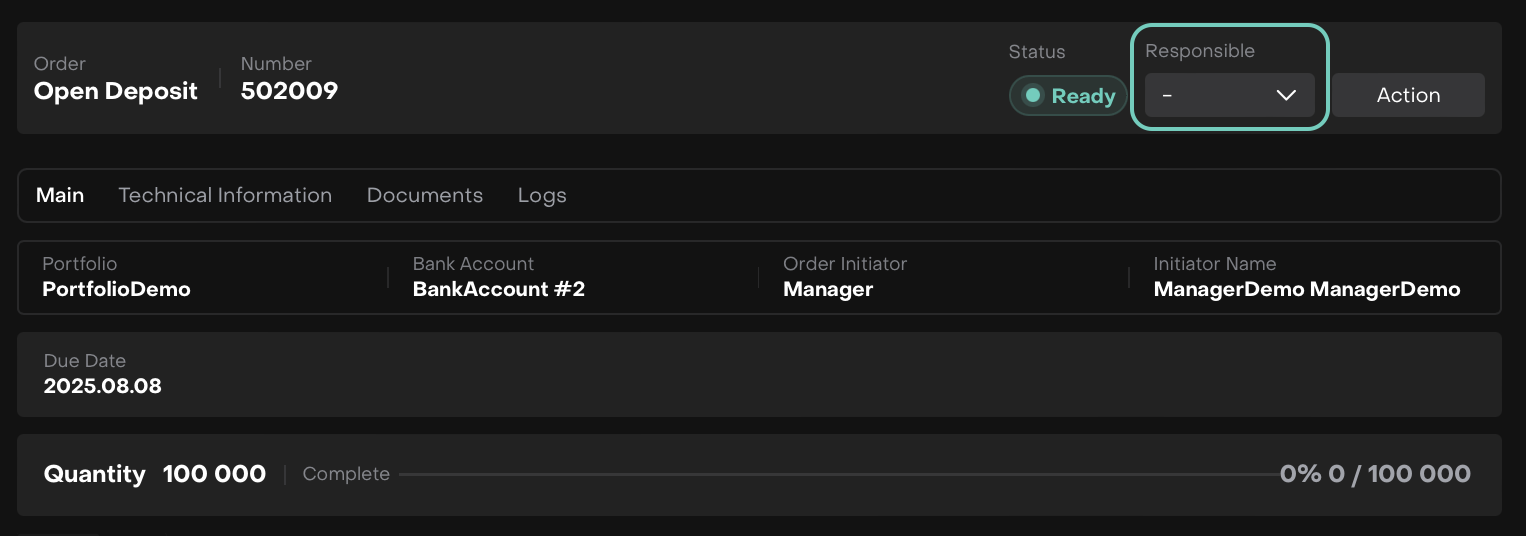Viewport: 1526px width, 536px height.
Task: Go to the Documents tab
Action: (425, 195)
